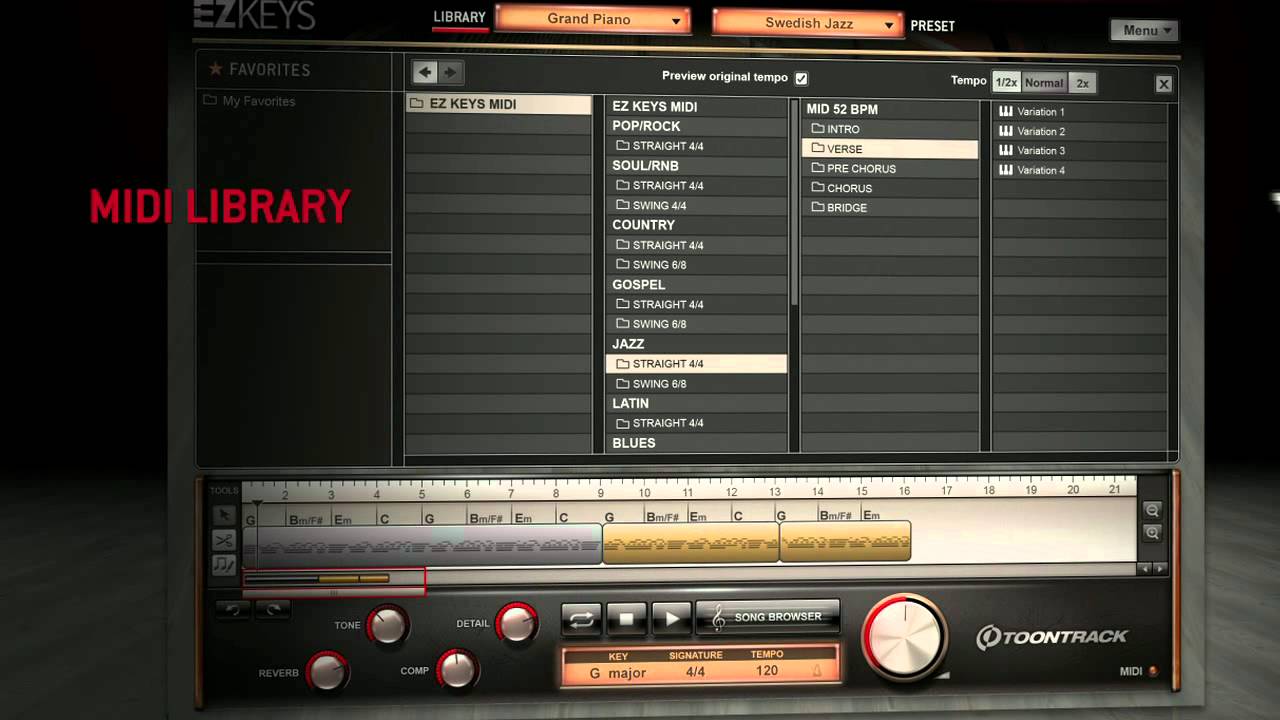Close the MIDI library browser

point(1164,84)
